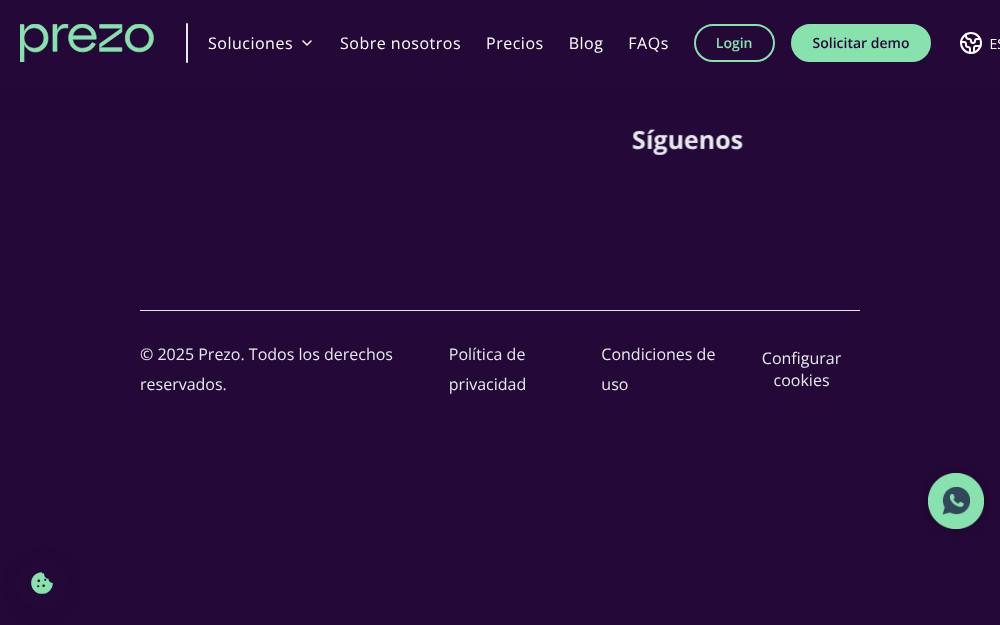Image resolution: width=1000 pixels, height=625 pixels.
Task: Open Política de privacidad link
Action: [487, 369]
